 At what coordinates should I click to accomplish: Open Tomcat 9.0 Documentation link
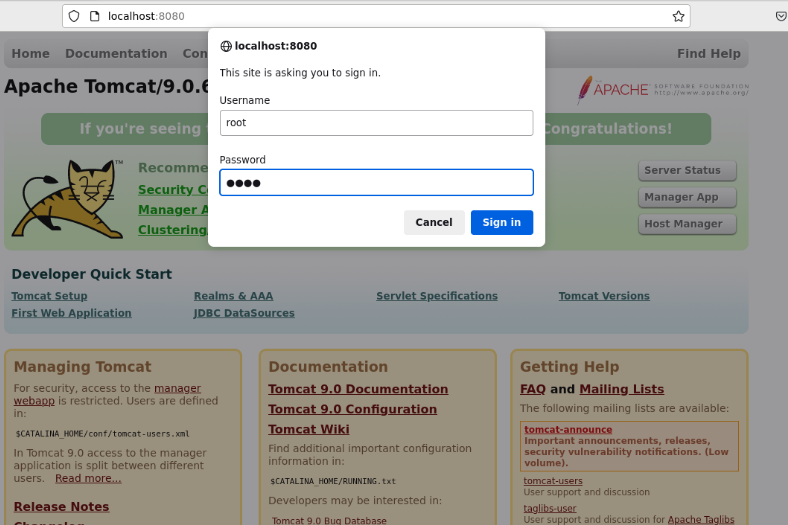[x=358, y=389]
